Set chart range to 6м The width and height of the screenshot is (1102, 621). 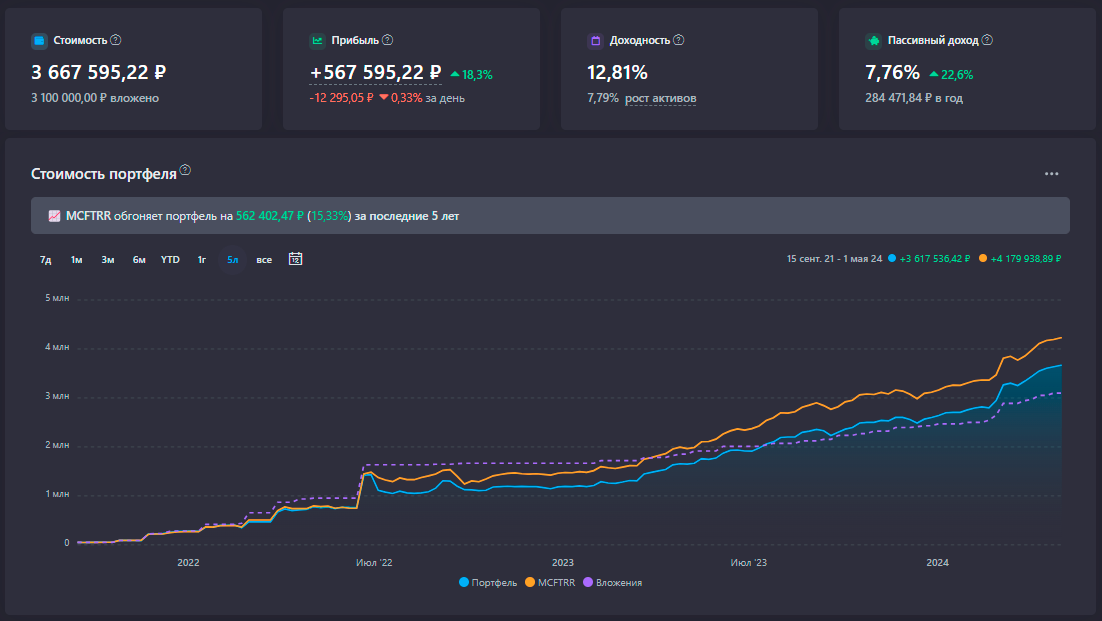click(x=139, y=260)
